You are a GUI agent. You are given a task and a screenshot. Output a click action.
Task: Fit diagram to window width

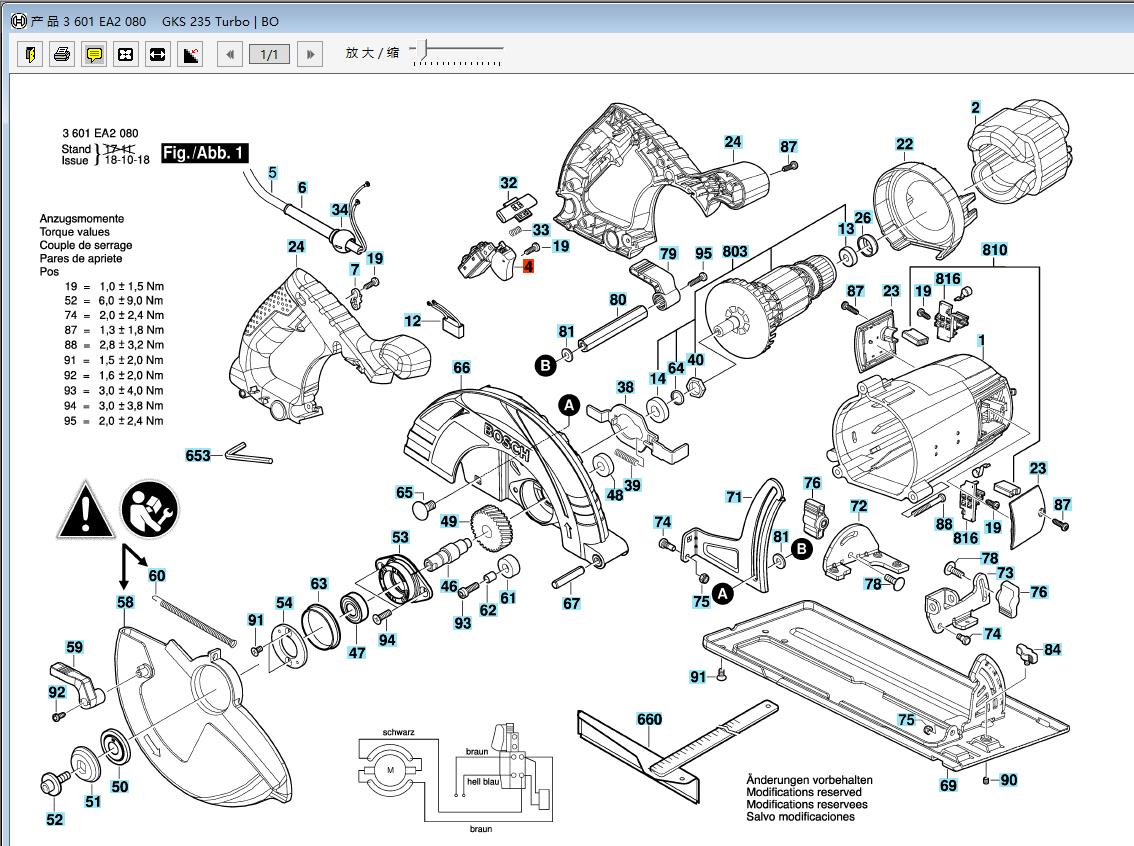point(158,54)
